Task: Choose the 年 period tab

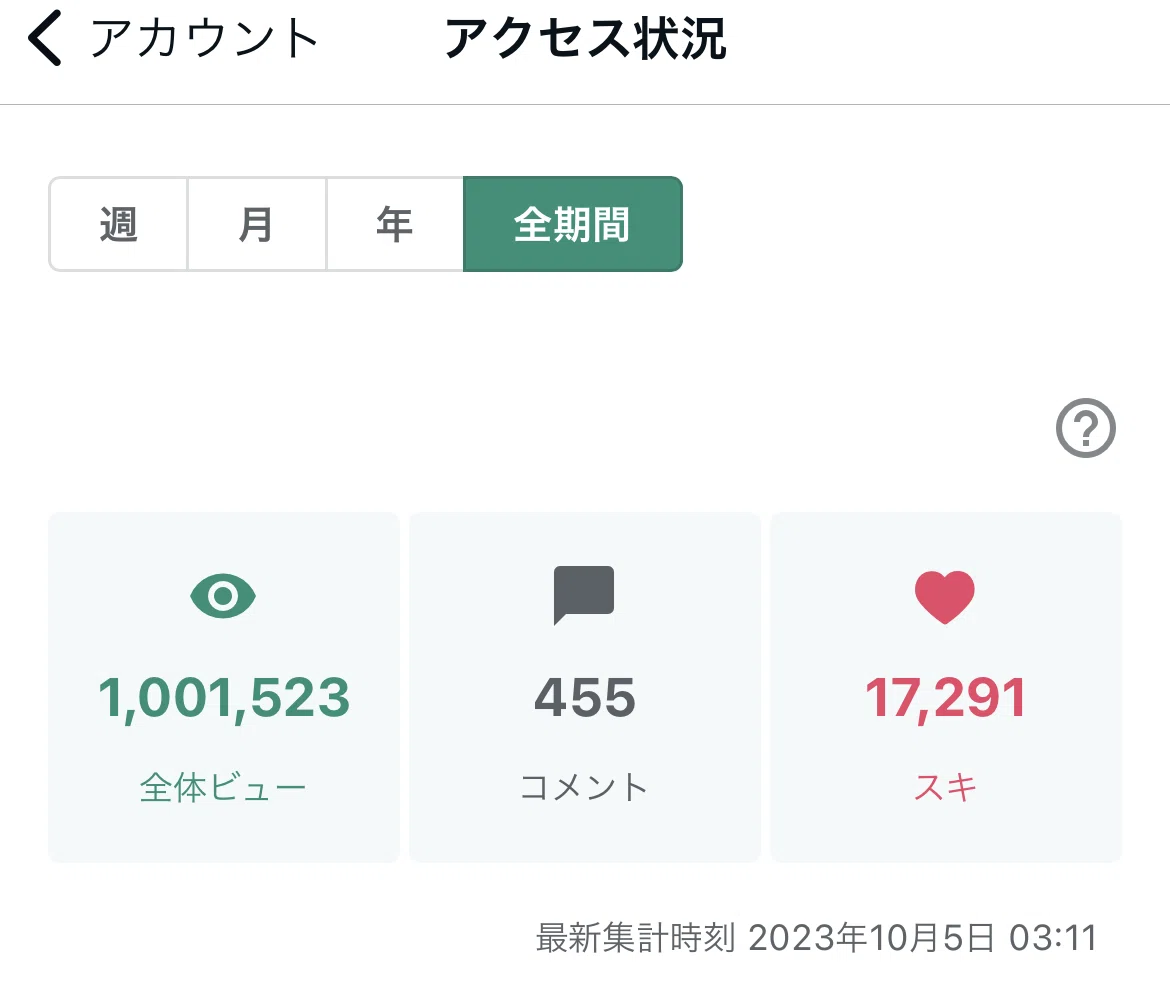Action: coord(395,225)
